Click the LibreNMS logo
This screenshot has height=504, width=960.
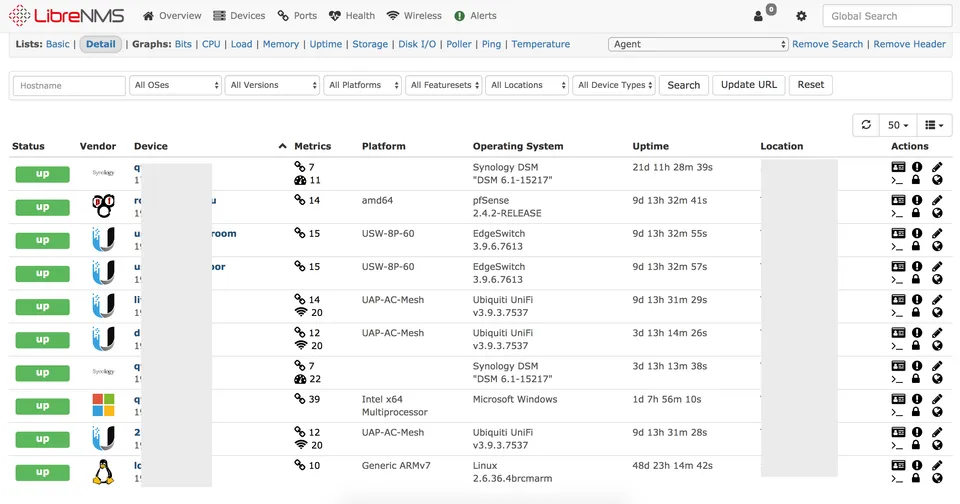click(66, 16)
